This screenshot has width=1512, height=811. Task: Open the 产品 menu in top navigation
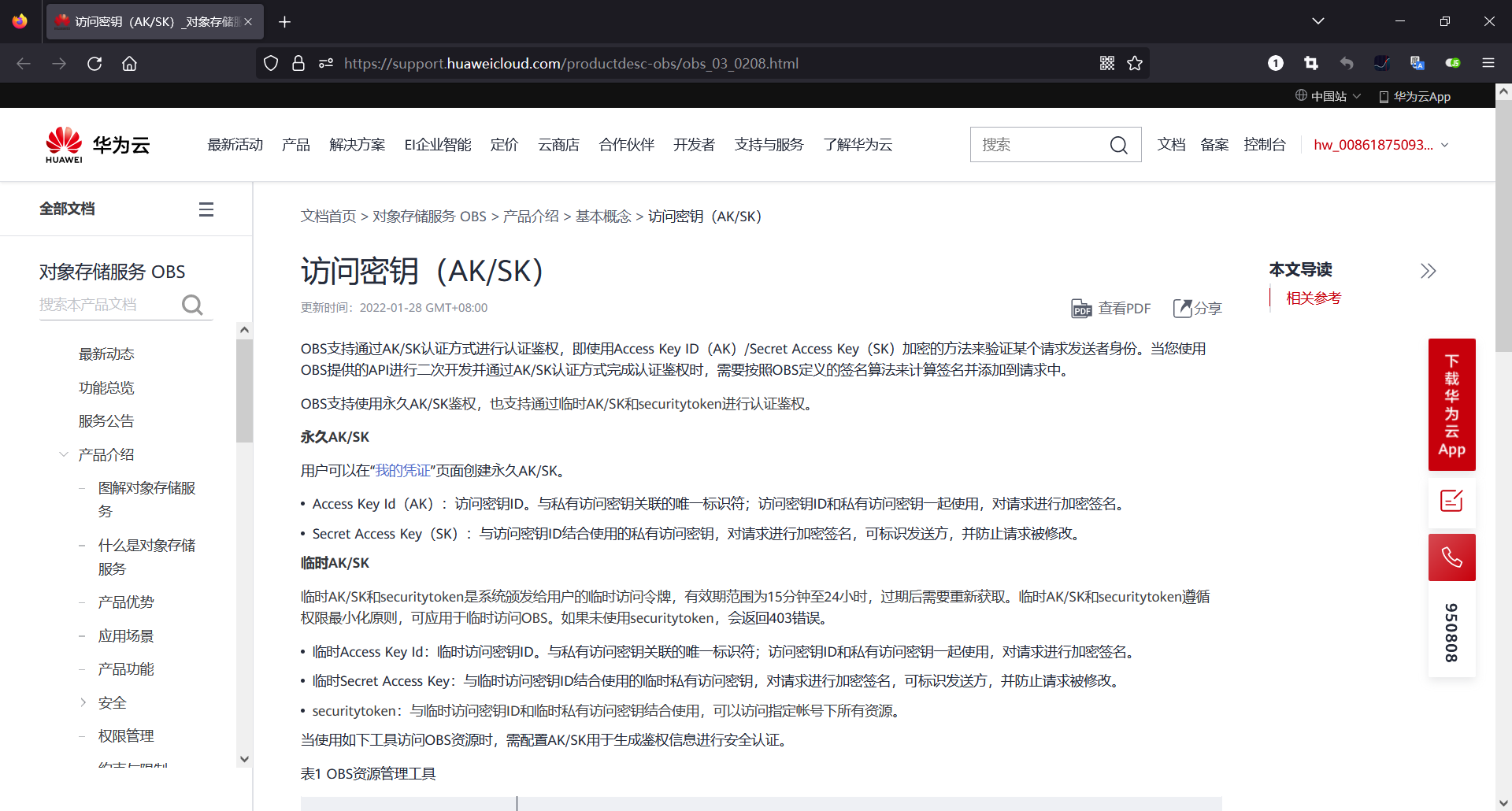pyautogui.click(x=295, y=144)
